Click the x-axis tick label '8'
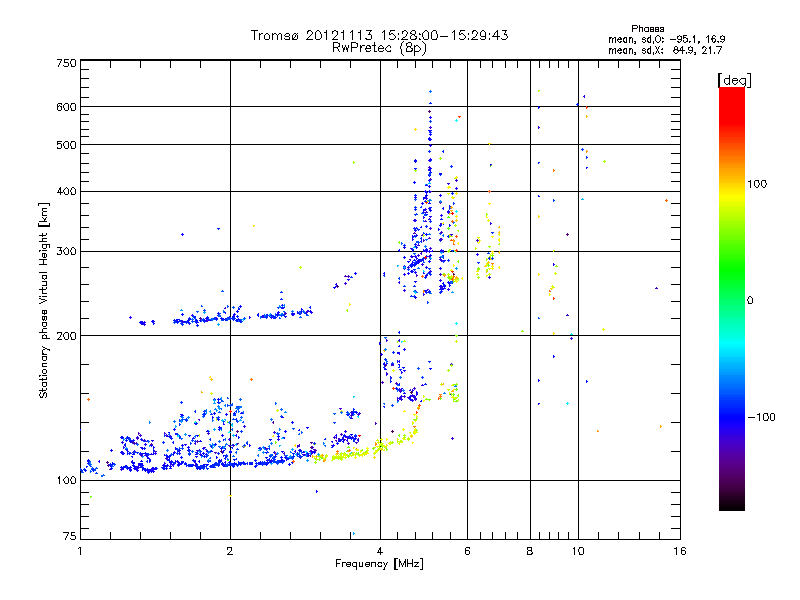800x600 pixels. coord(530,551)
